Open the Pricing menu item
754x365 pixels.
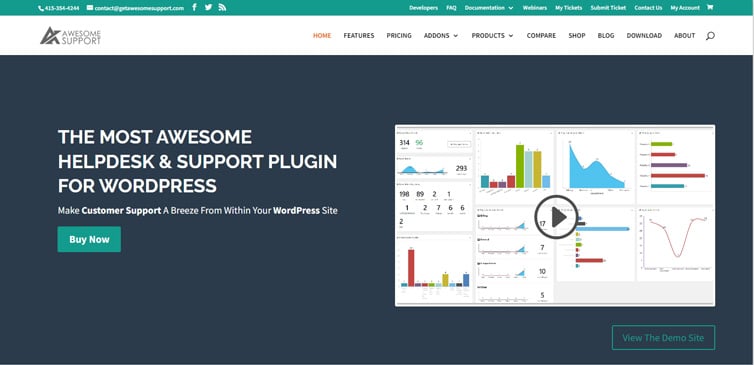pyautogui.click(x=399, y=36)
